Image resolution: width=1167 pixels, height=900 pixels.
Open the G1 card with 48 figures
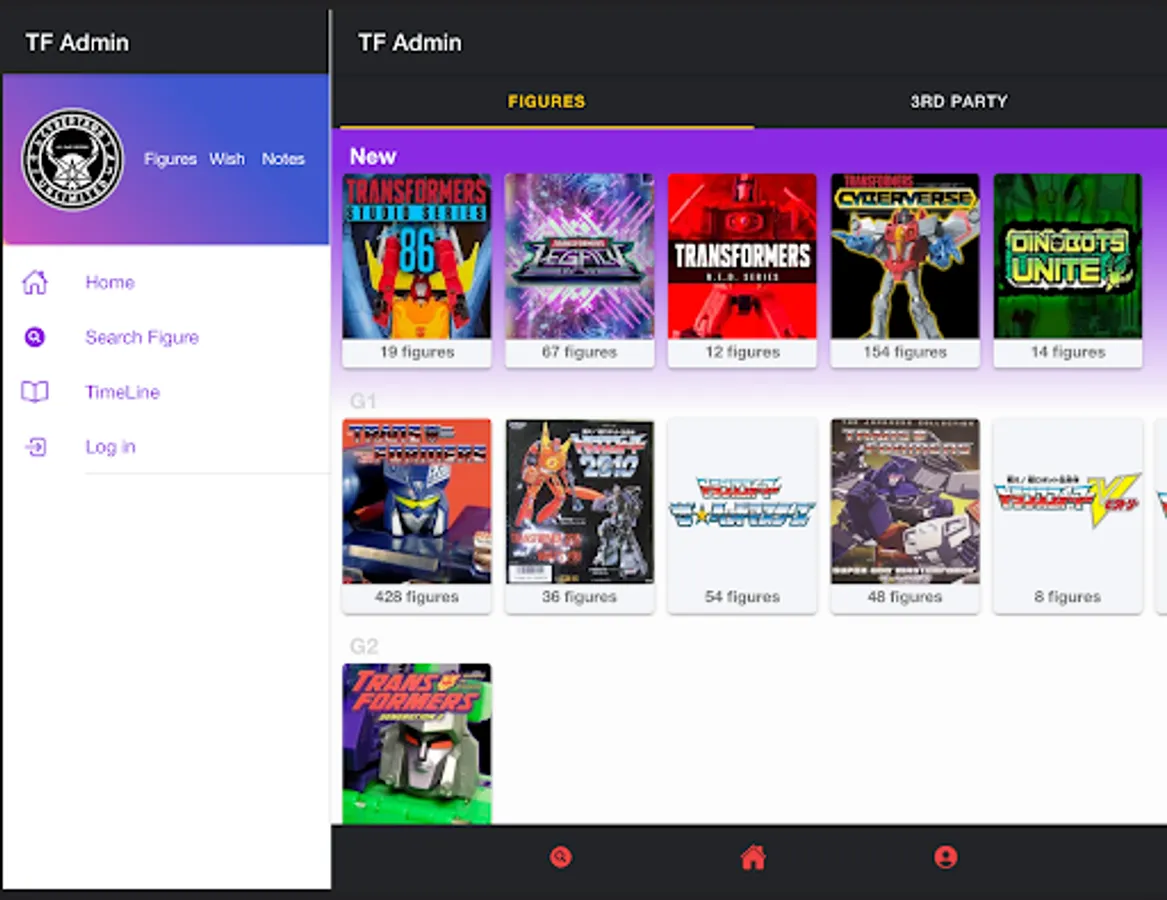point(905,516)
